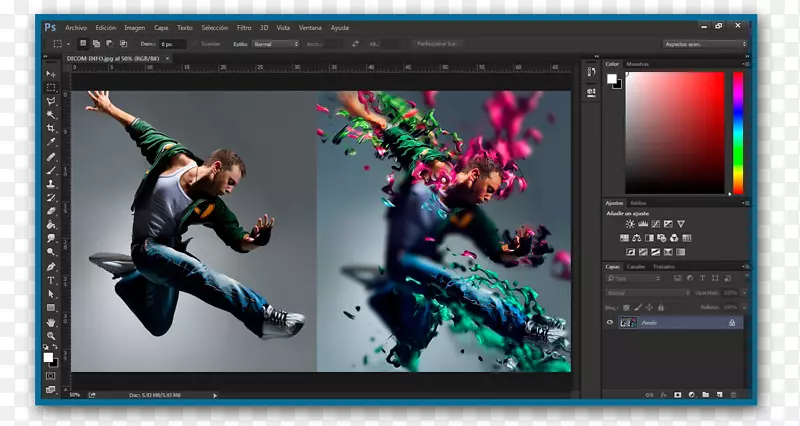Toggle lock position
The width and height of the screenshot is (800, 426).
click(649, 308)
